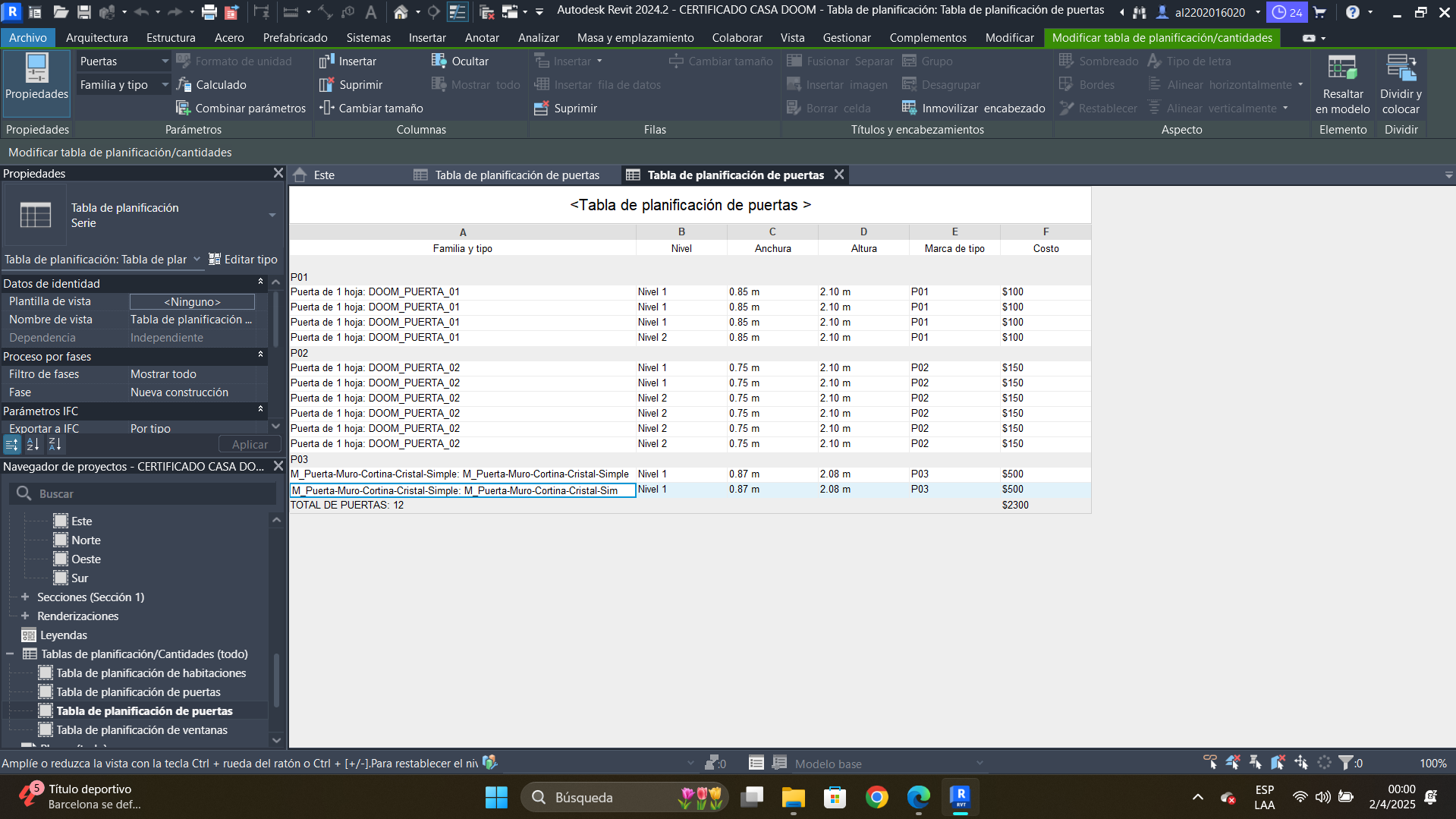Click Cambiar tamaño in Columnas panel
This screenshot has height=819, width=1456.
tap(372, 109)
